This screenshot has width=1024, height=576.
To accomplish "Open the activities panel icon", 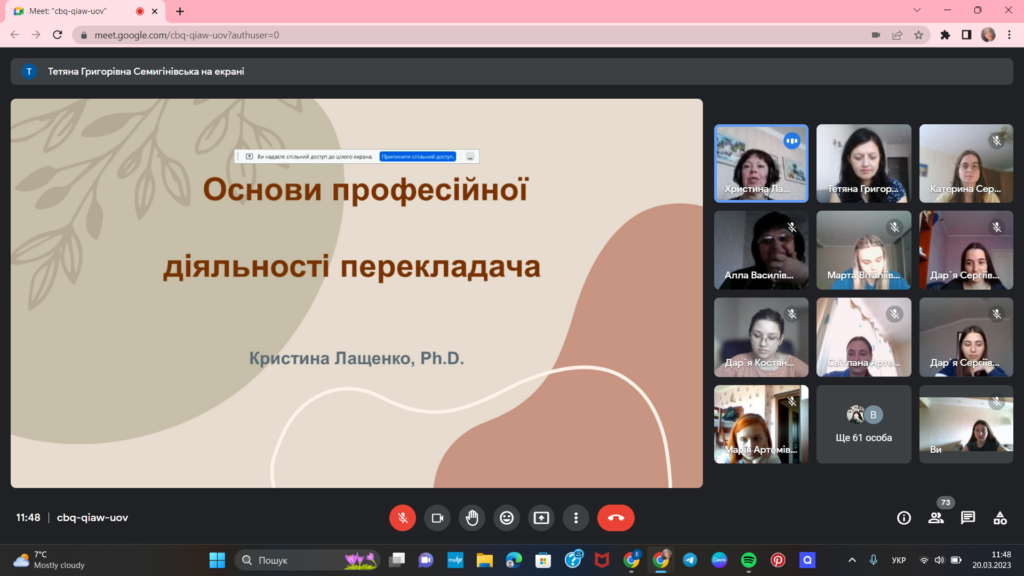I will pos(1000,517).
